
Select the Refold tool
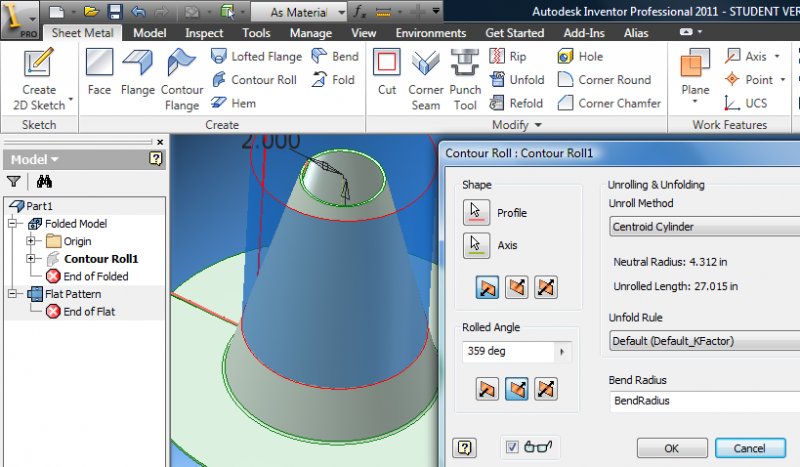[515, 103]
